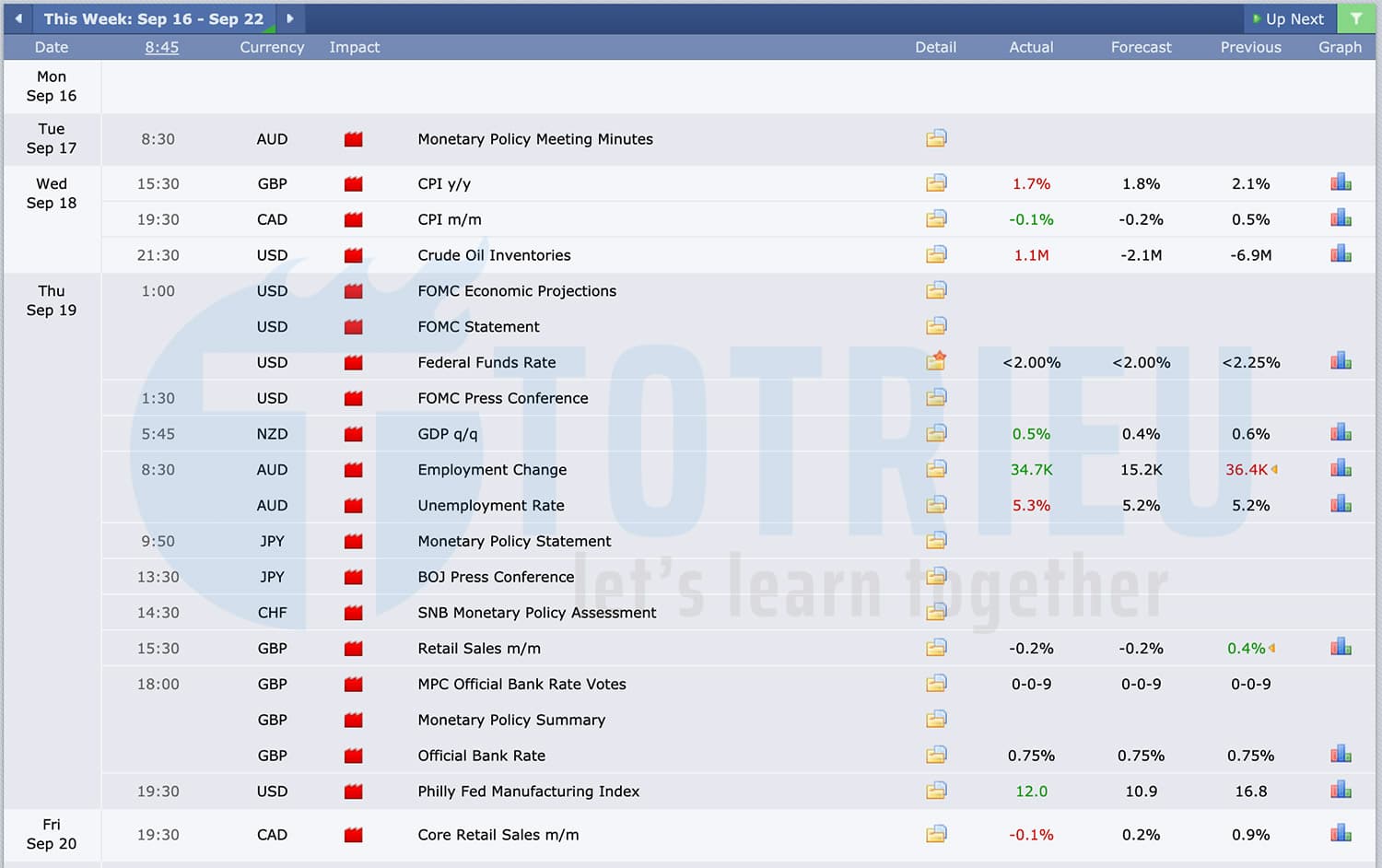This screenshot has height=868, width=1382.
Task: Select the Unemployment Rate event row
Action: 490,505
